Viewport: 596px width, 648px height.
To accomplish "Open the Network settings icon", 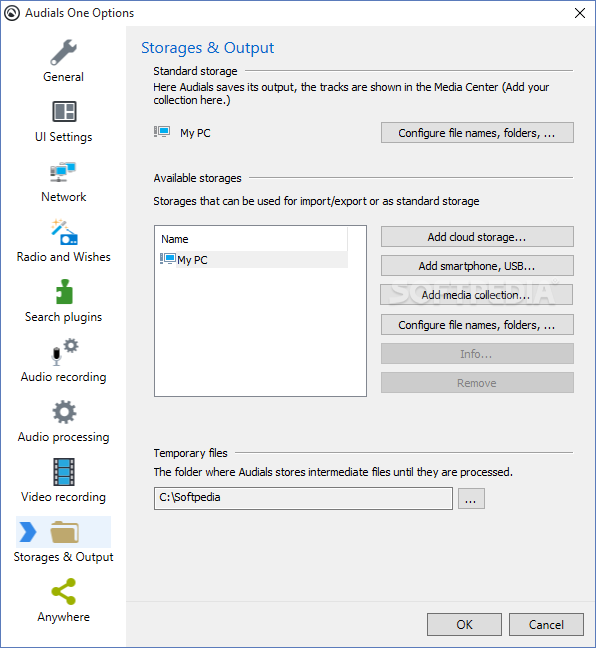I will pyautogui.click(x=63, y=172).
